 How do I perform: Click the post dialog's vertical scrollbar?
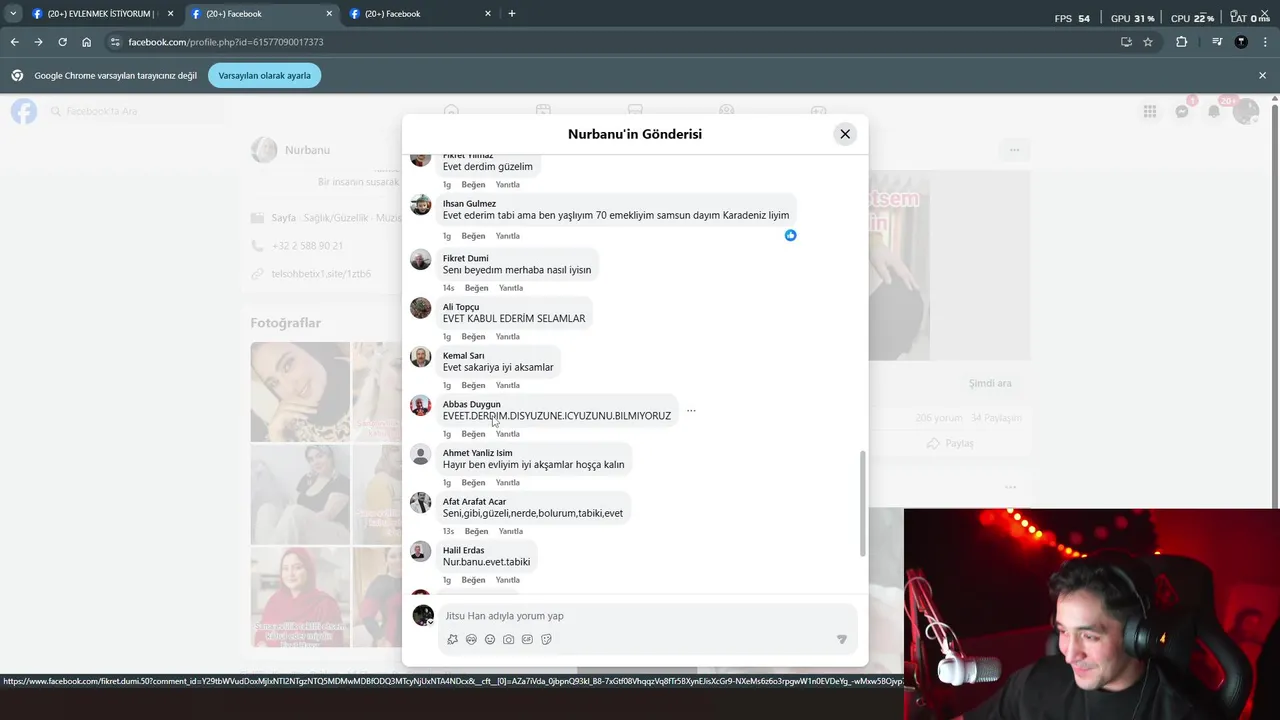[x=863, y=504]
